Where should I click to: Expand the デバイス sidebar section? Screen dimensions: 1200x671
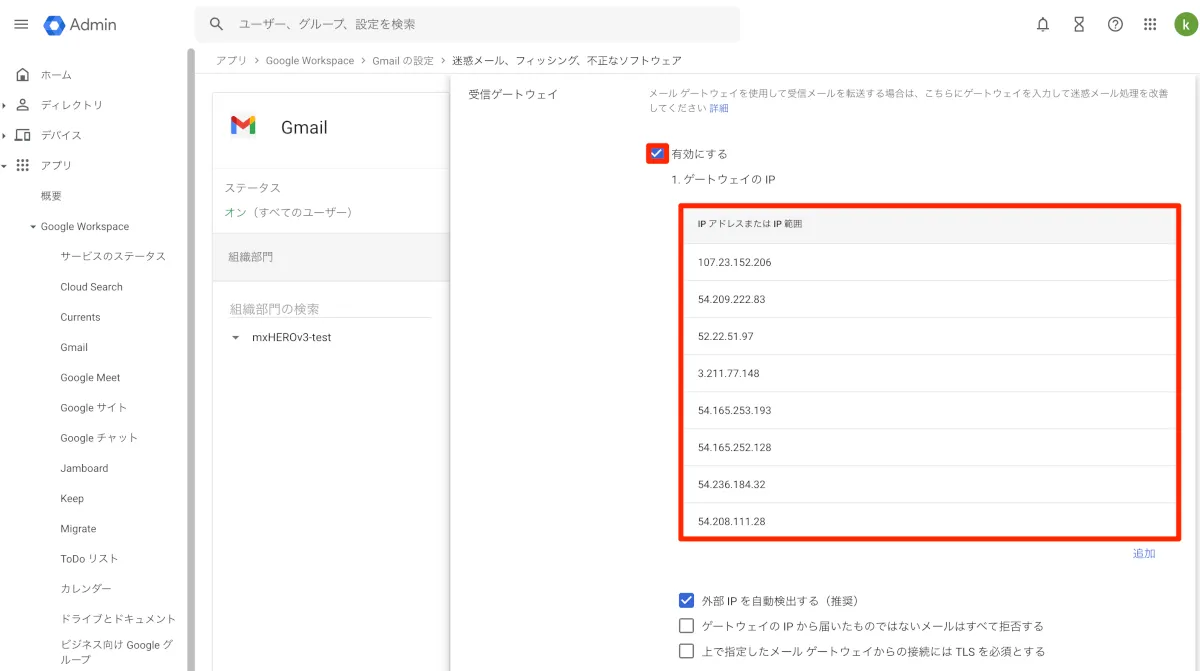(5, 135)
